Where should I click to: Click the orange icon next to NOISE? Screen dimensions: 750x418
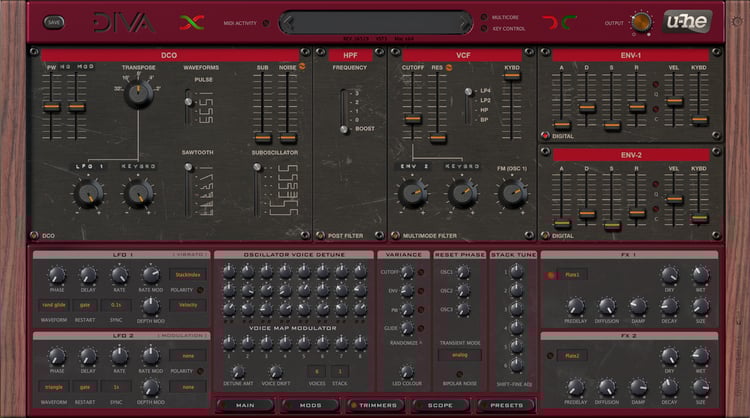tap(302, 67)
